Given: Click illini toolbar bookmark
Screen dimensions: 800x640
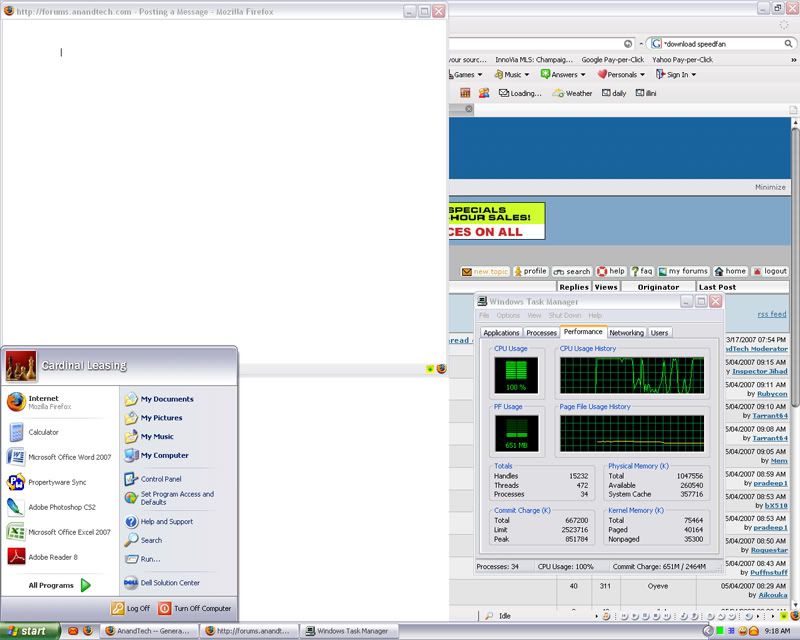Looking at the screenshot, I should point(646,93).
